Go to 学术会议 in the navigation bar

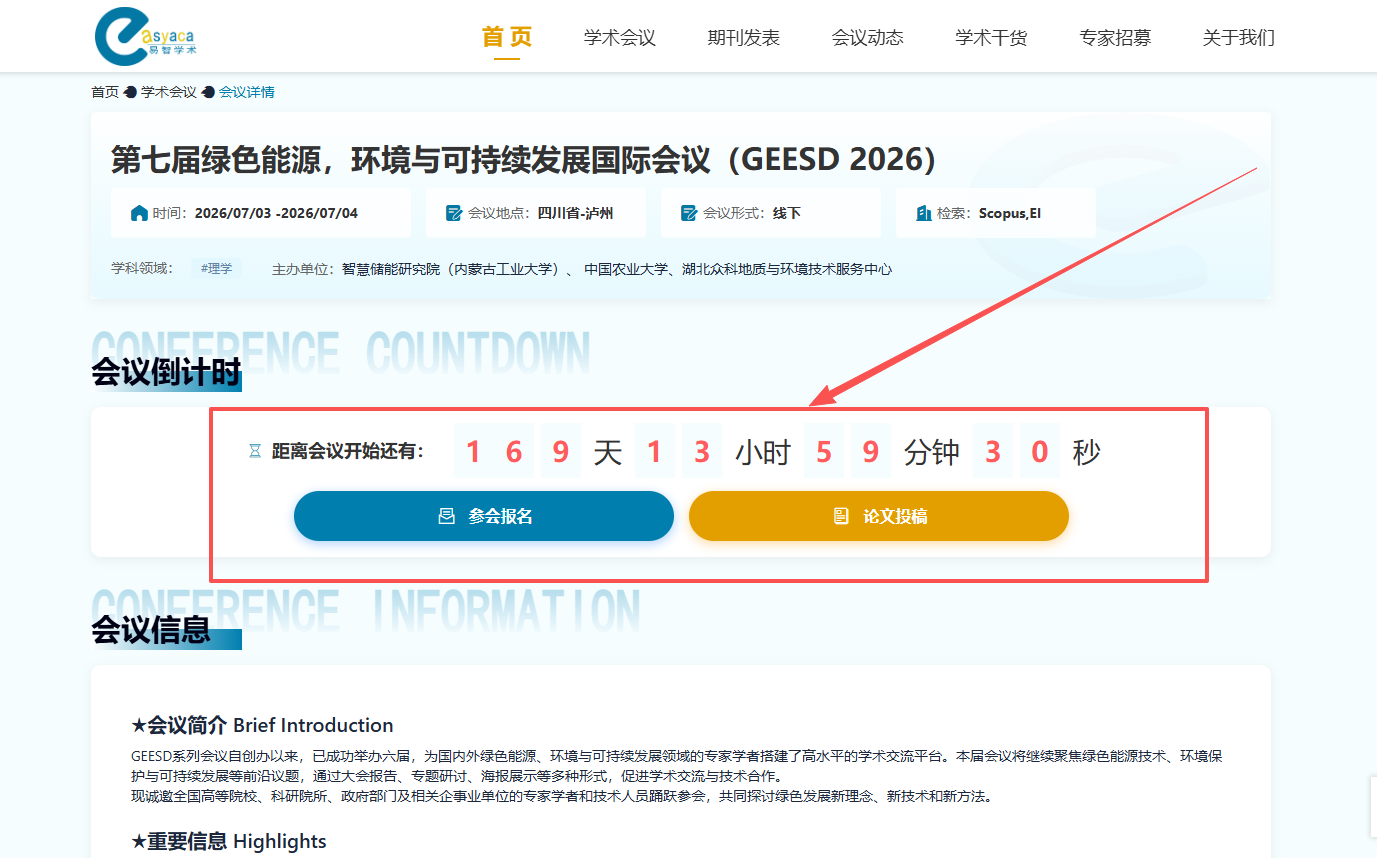coord(620,38)
